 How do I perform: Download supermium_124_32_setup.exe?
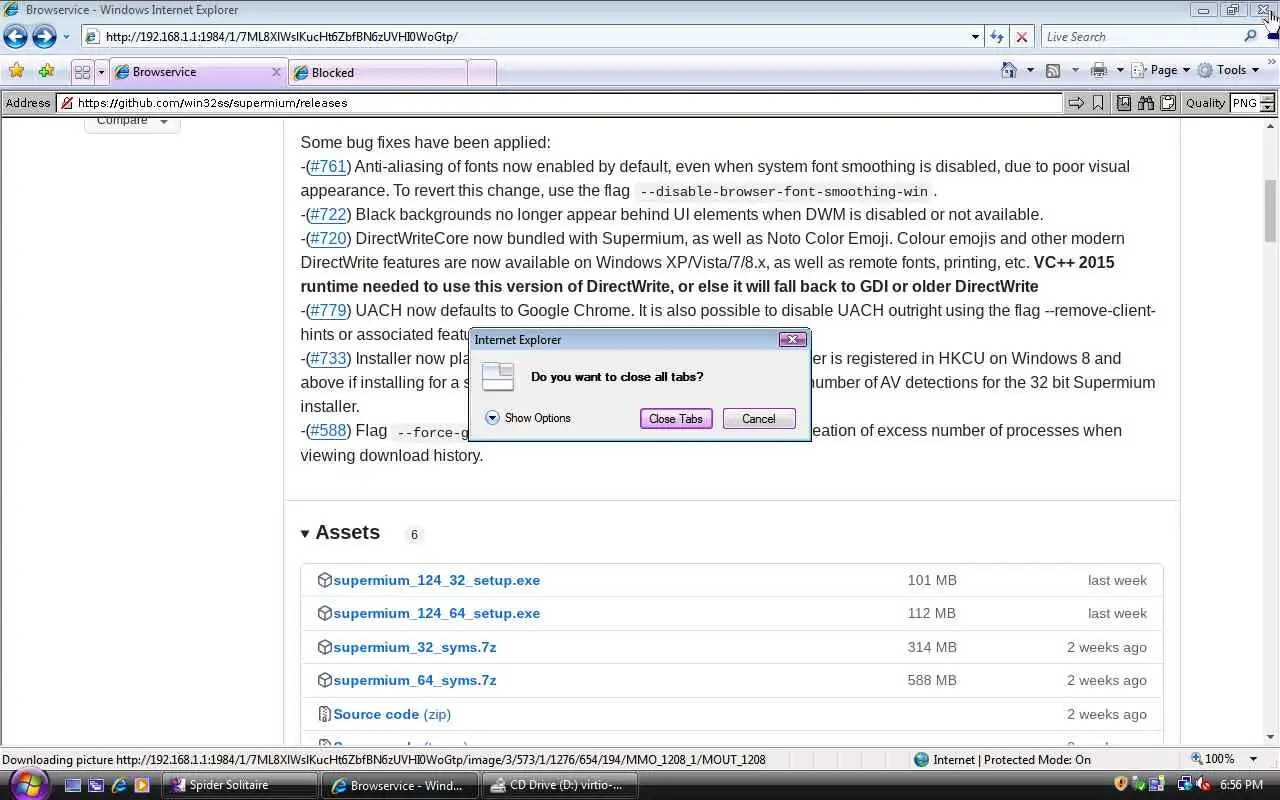(x=436, y=580)
